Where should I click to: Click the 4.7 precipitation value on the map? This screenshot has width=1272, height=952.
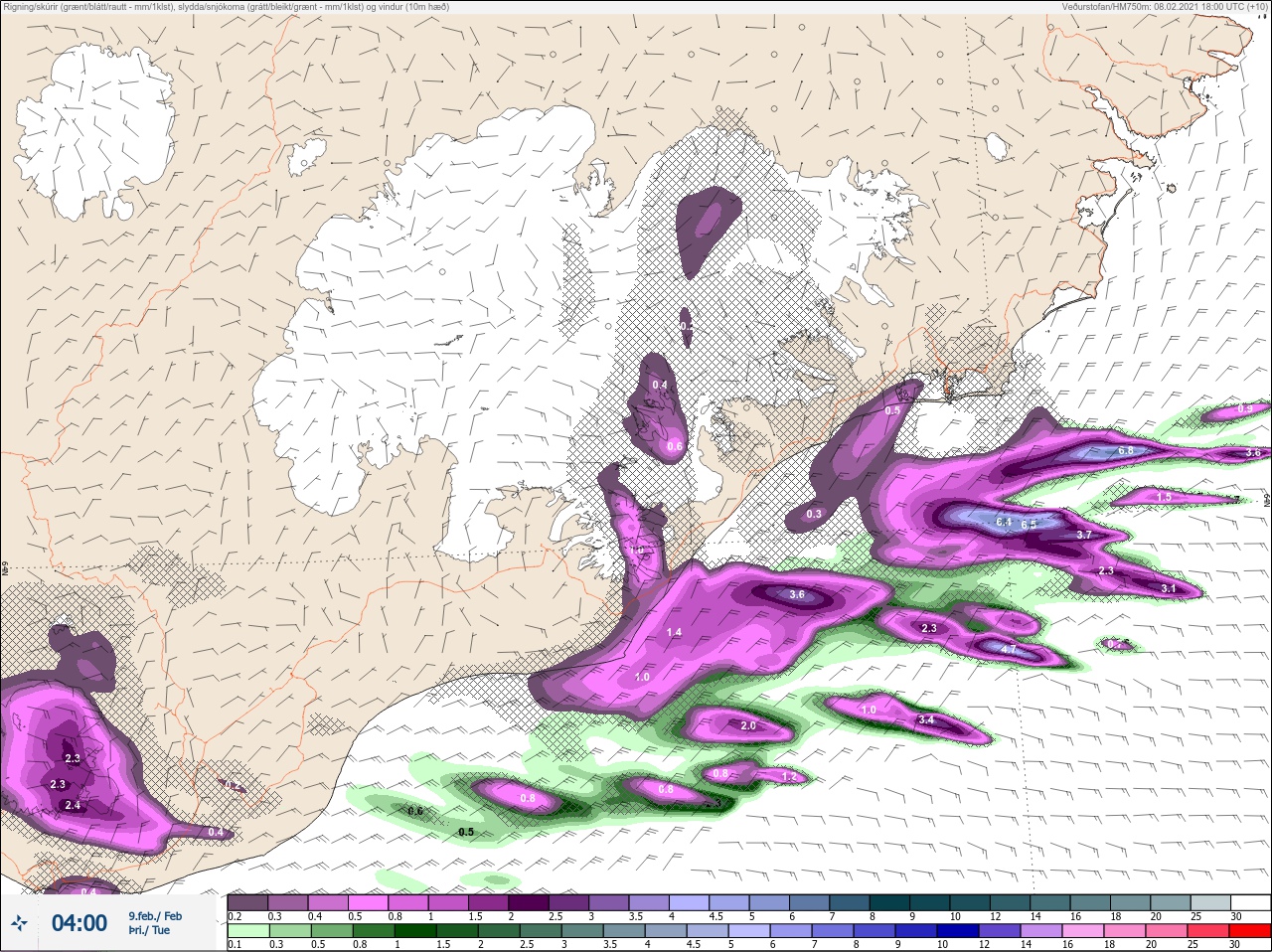tap(1008, 649)
